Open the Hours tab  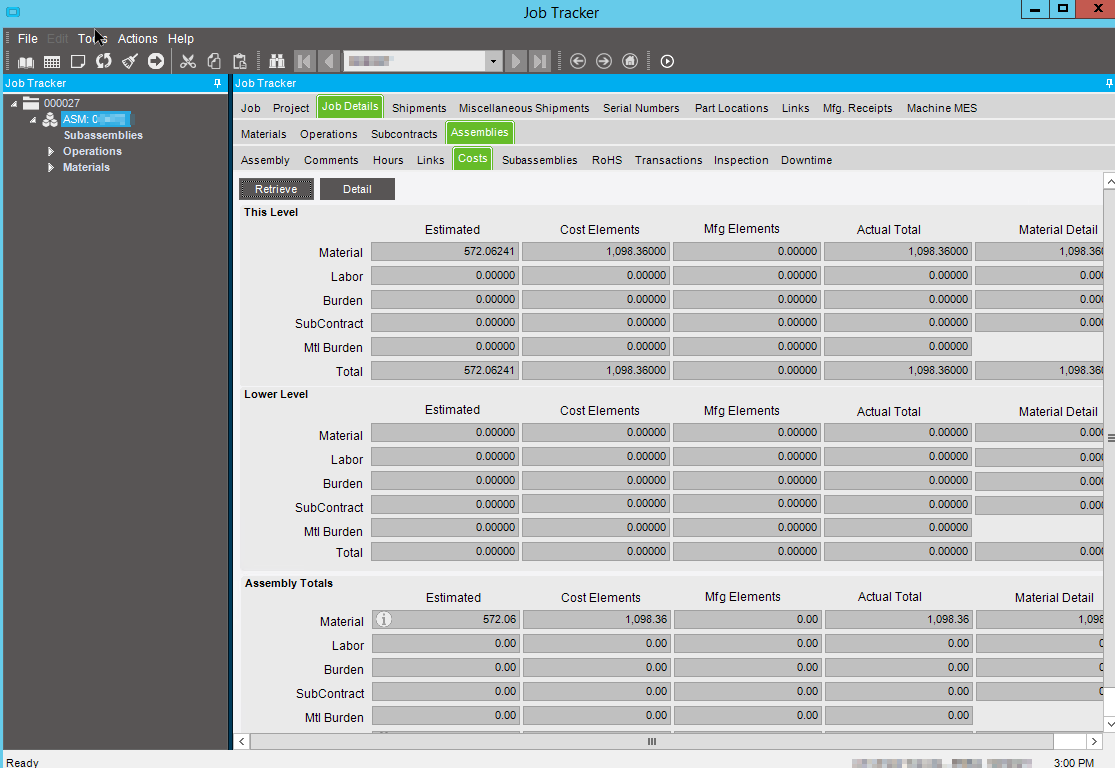coord(388,160)
